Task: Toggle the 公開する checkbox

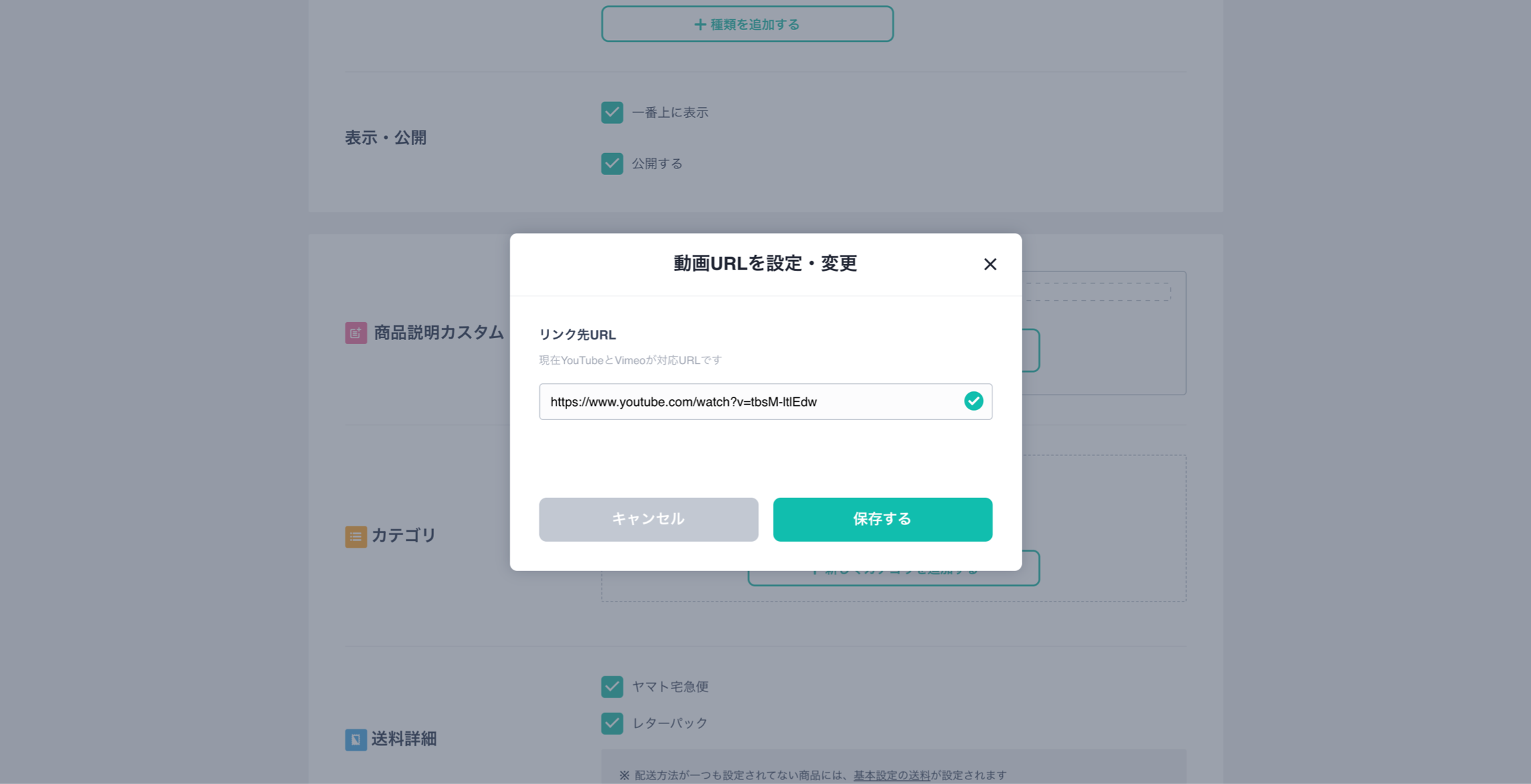Action: (x=612, y=164)
